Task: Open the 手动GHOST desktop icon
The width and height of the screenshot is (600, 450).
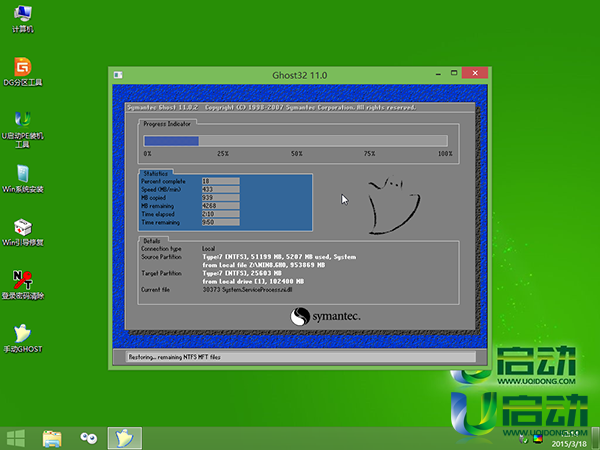Action: 23,339
